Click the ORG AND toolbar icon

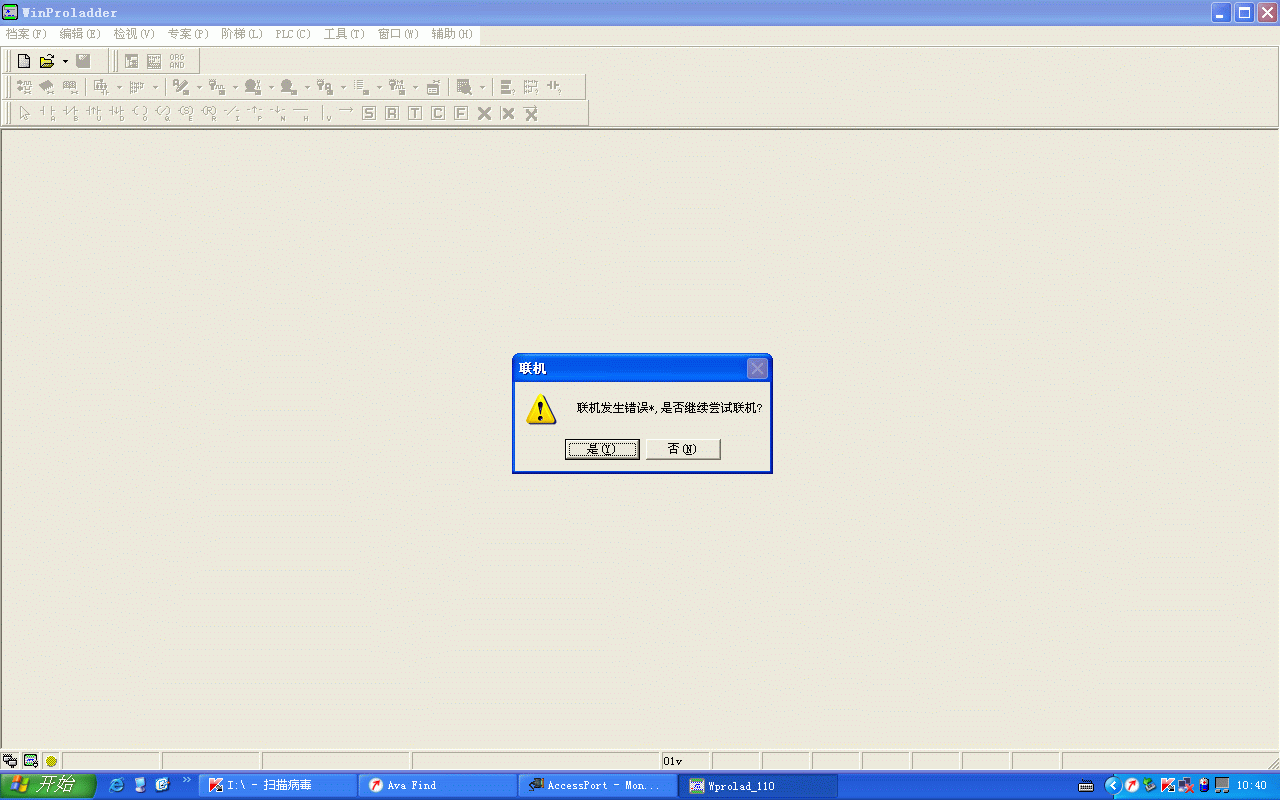click(x=177, y=61)
